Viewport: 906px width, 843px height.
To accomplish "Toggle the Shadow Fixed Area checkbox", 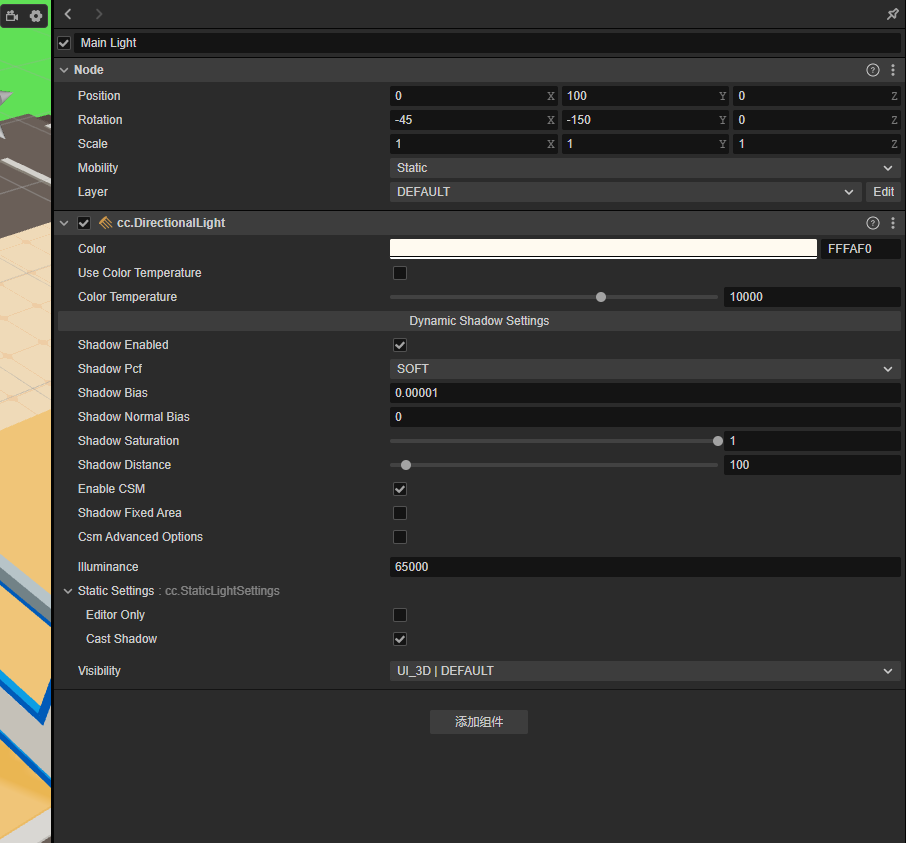I will [x=400, y=513].
